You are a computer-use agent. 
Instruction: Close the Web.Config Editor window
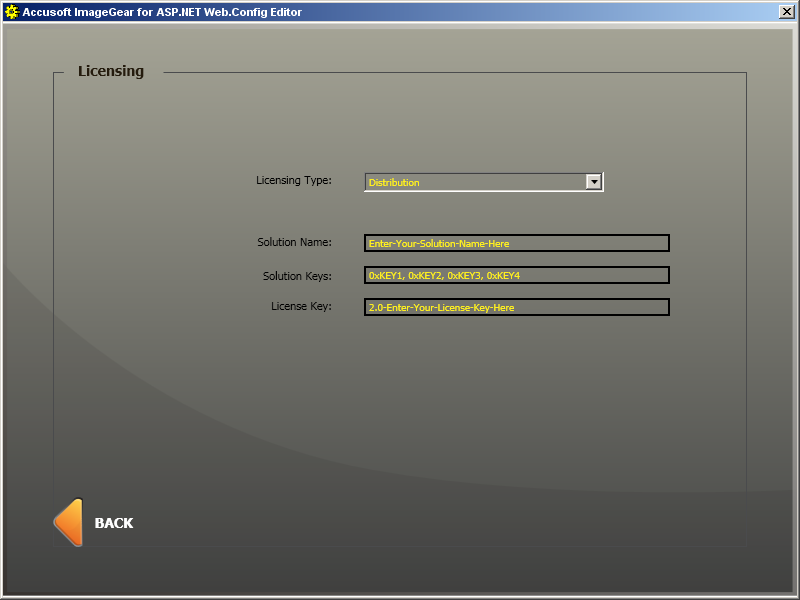786,12
